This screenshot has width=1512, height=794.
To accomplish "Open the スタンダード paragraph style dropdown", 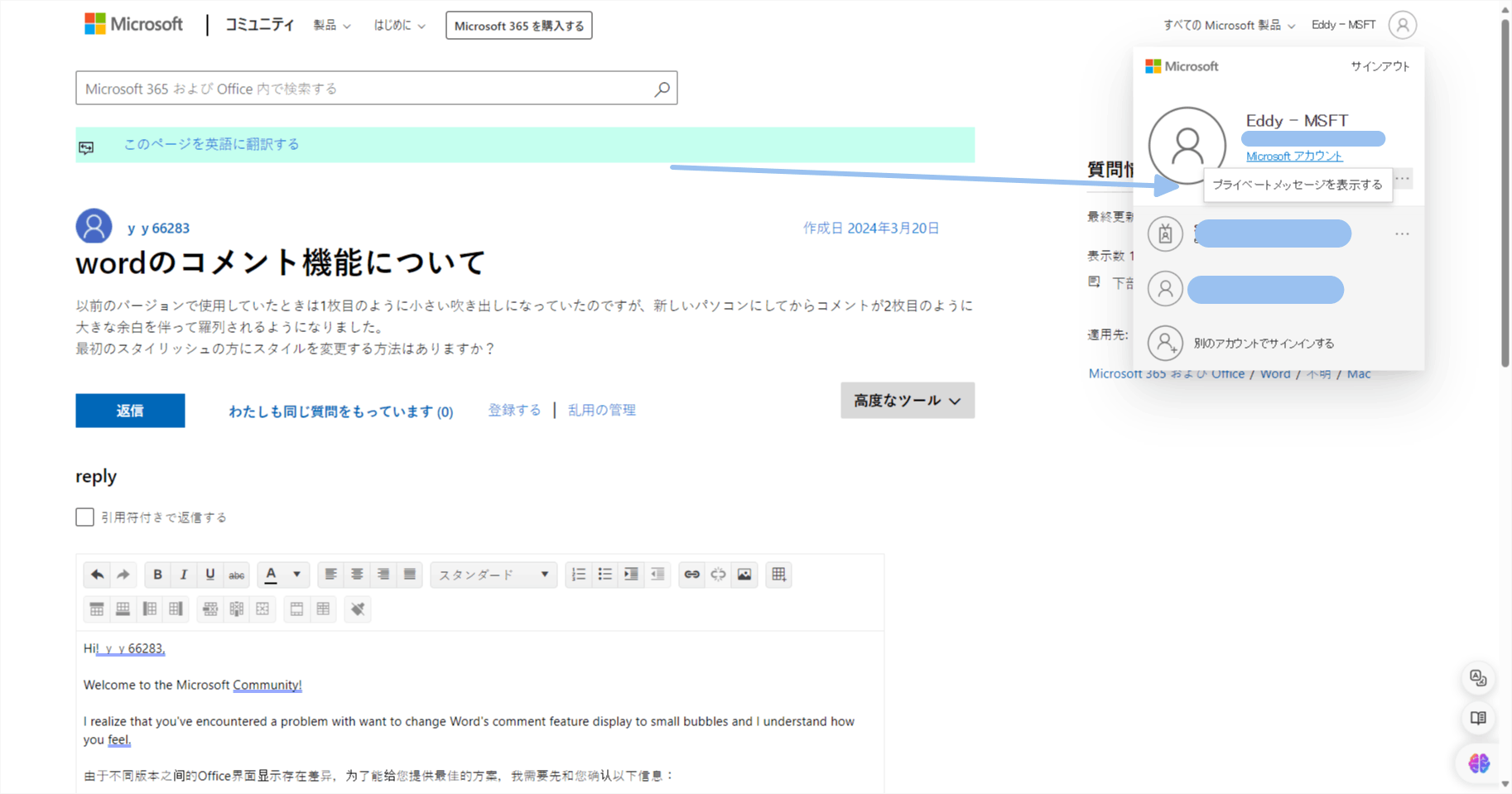I will click(x=494, y=575).
